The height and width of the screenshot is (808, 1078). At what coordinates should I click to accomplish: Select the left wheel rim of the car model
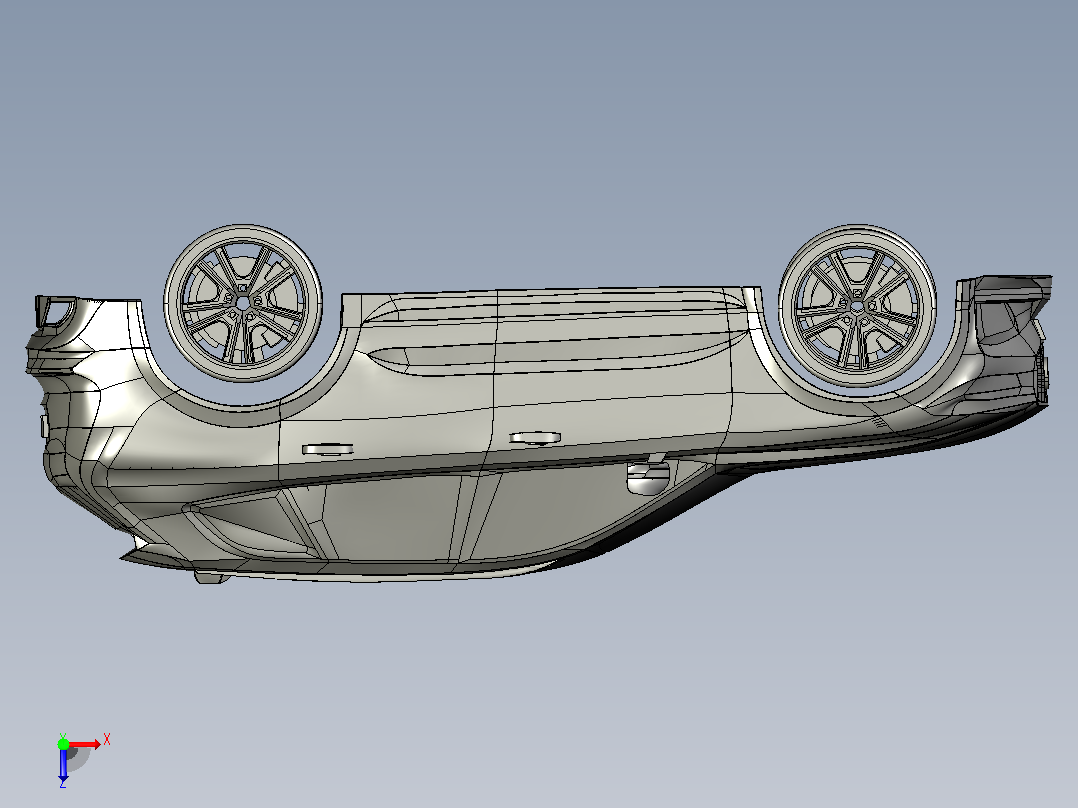[243, 303]
